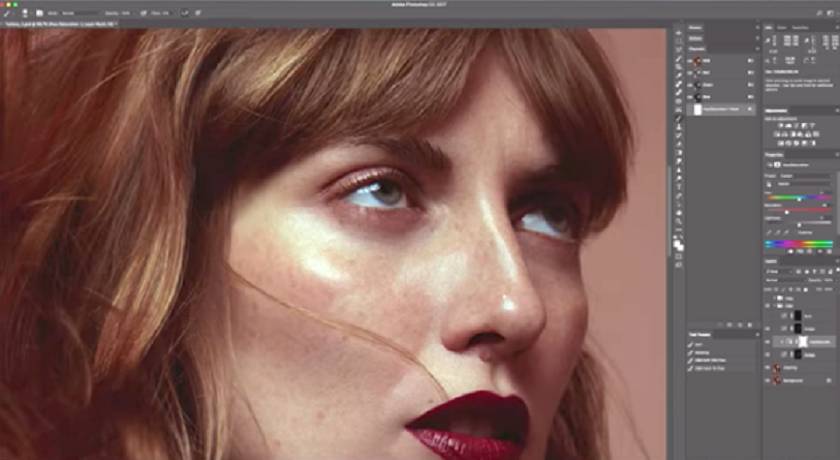Toggle pressure for size icon in options bar
The width and height of the screenshot is (840, 460).
[198, 13]
